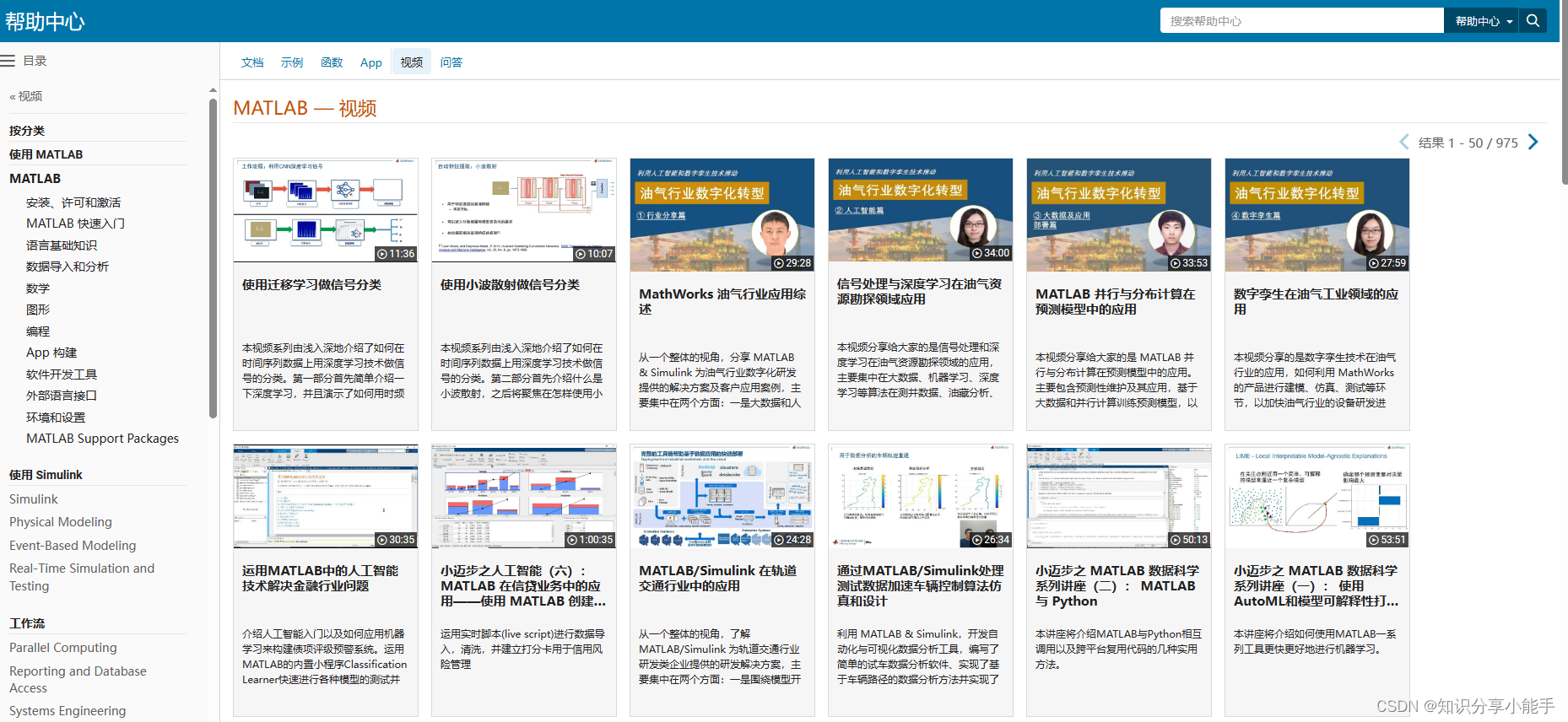Open Event-Based Modeling in sidebar

click(x=73, y=546)
